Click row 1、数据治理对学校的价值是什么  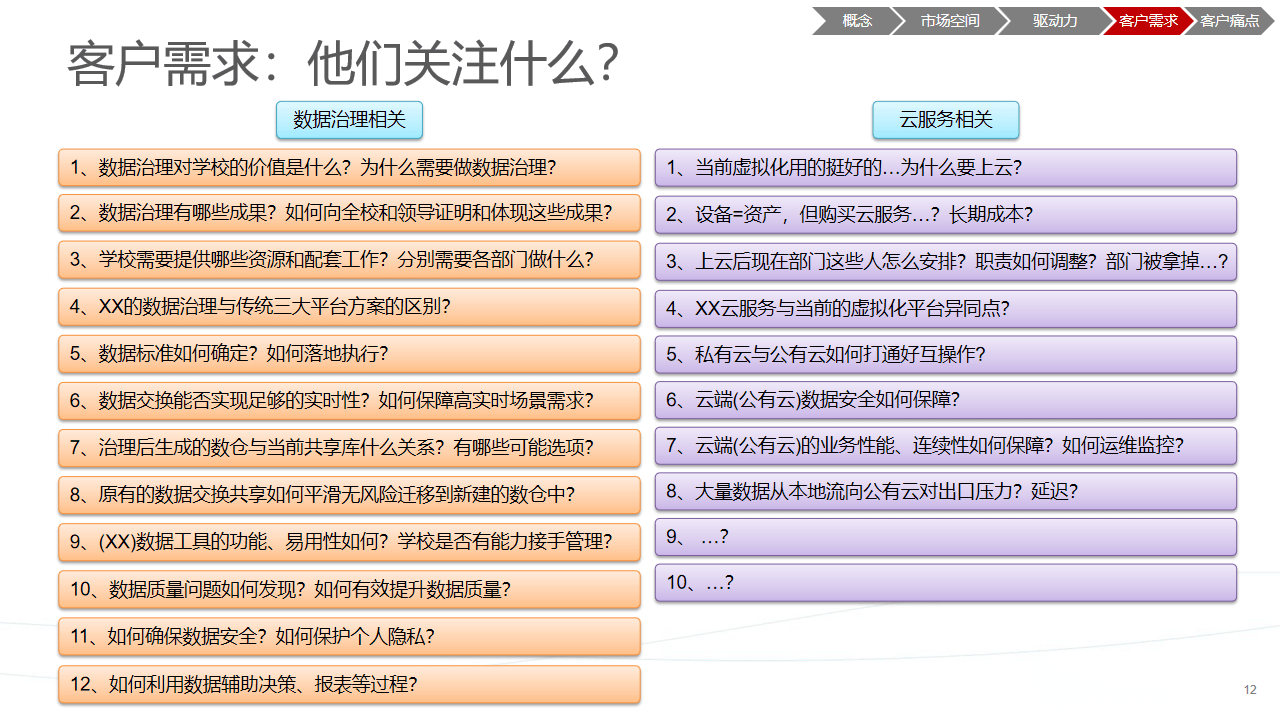[349, 168]
